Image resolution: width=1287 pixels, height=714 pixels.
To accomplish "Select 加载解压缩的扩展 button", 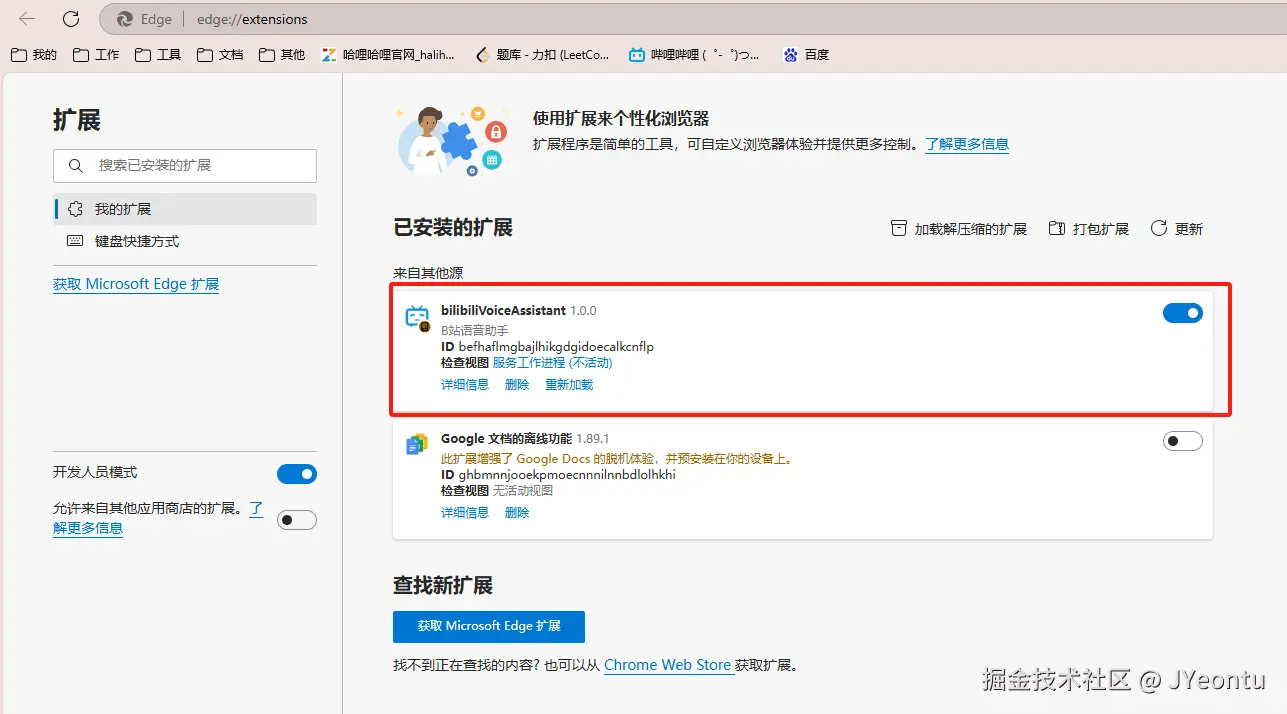I will (959, 229).
